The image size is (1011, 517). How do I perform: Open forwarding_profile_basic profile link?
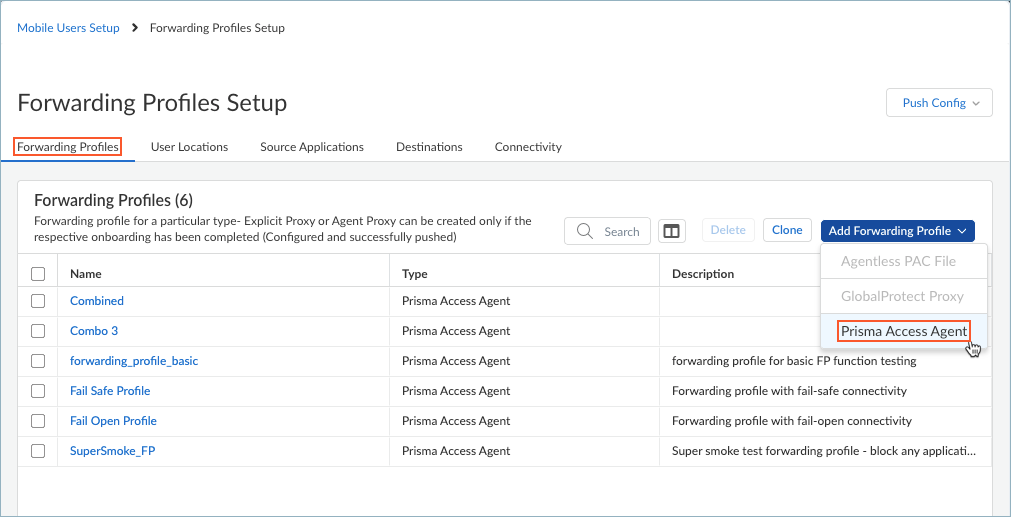coord(134,361)
